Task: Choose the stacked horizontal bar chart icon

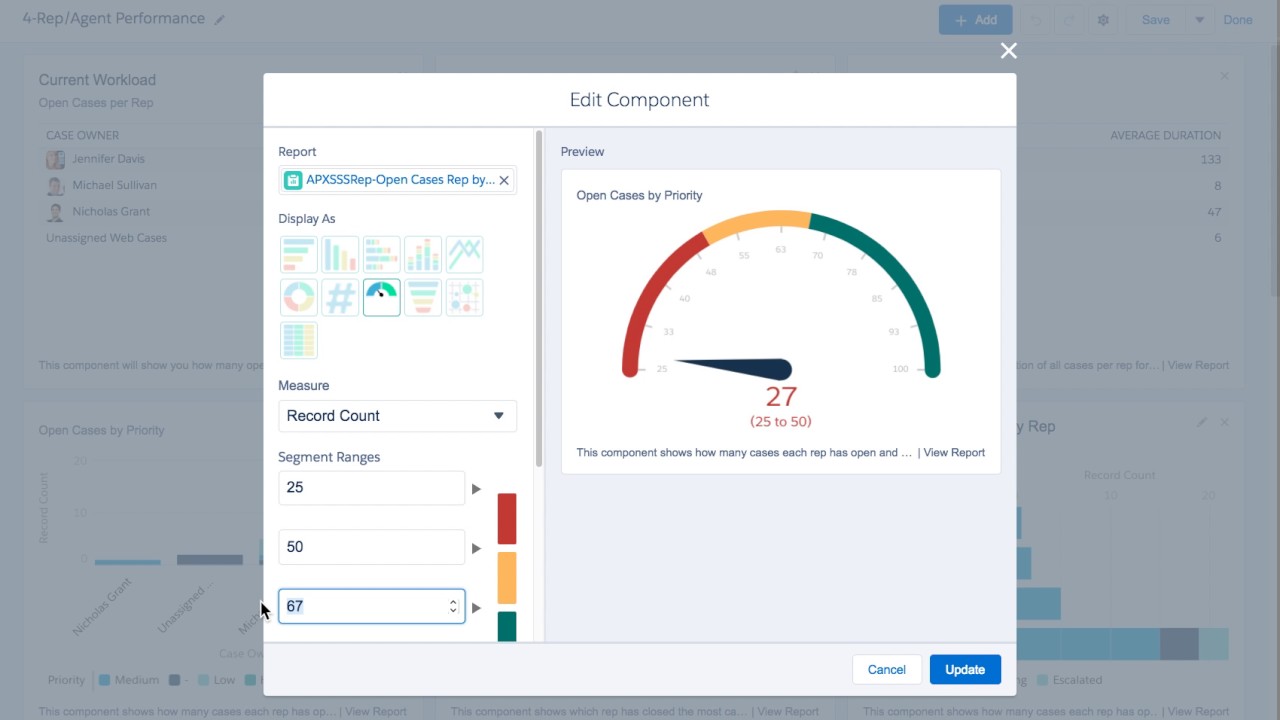Action: (x=382, y=255)
